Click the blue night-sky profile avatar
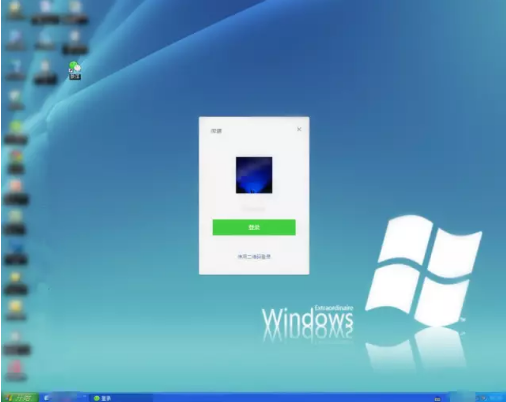The image size is (506, 402). 254,175
